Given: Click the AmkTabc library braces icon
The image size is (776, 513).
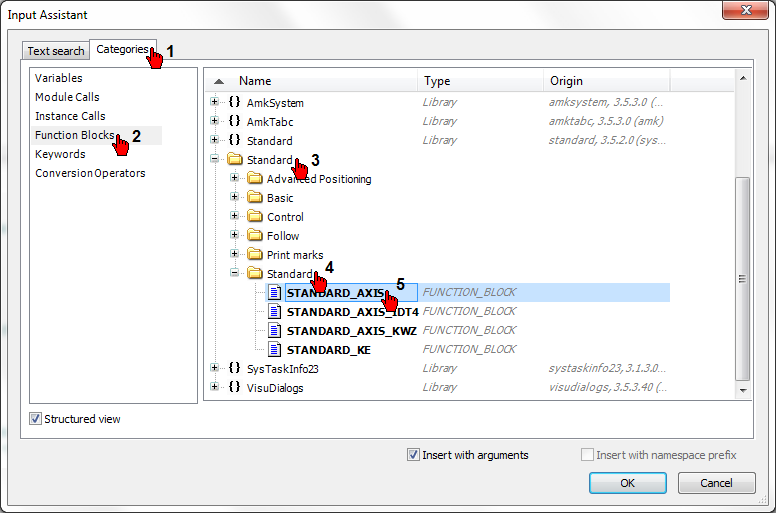Looking at the screenshot, I should pyautogui.click(x=235, y=121).
